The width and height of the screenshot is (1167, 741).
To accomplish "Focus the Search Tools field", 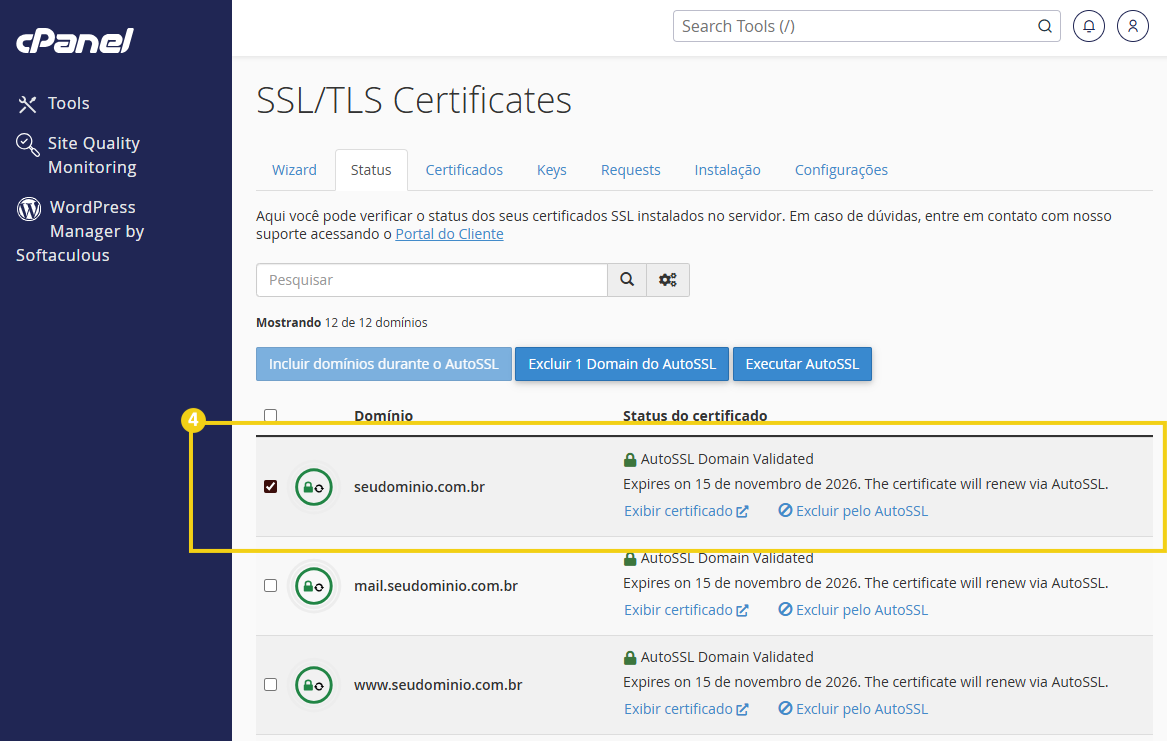I will click(866, 26).
